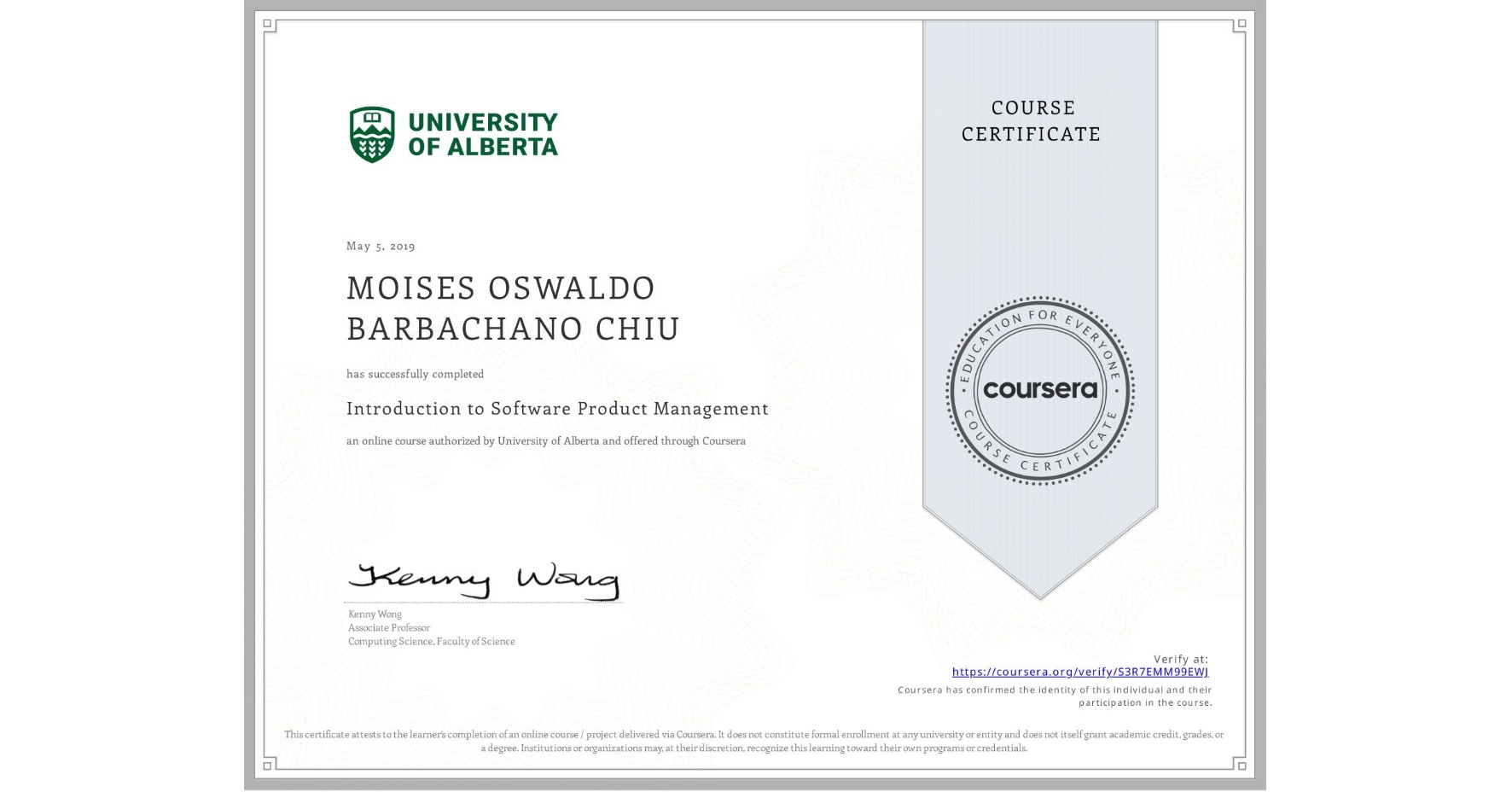Screen dimensions: 1512x792
Task: Click the 'a degree. Institutions or organizations' line
Action: (754, 748)
